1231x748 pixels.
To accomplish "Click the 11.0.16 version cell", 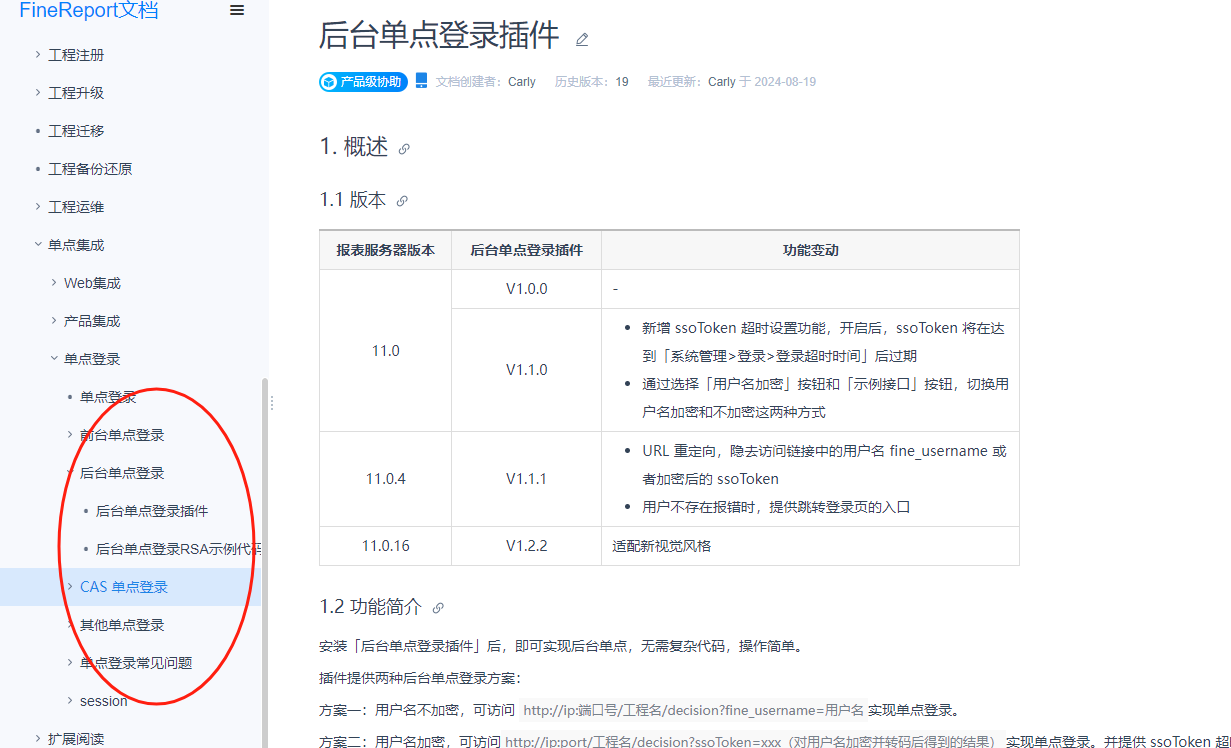I will tap(385, 546).
